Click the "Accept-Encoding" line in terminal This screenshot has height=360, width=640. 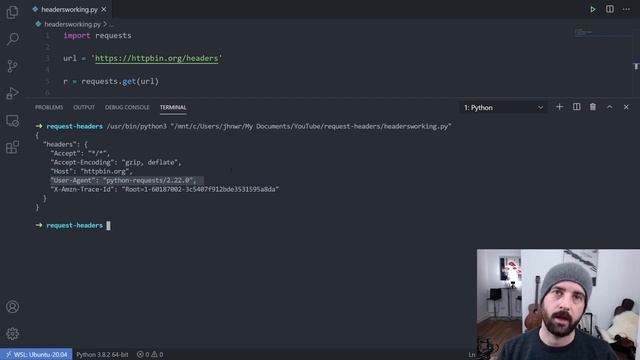click(x=116, y=162)
